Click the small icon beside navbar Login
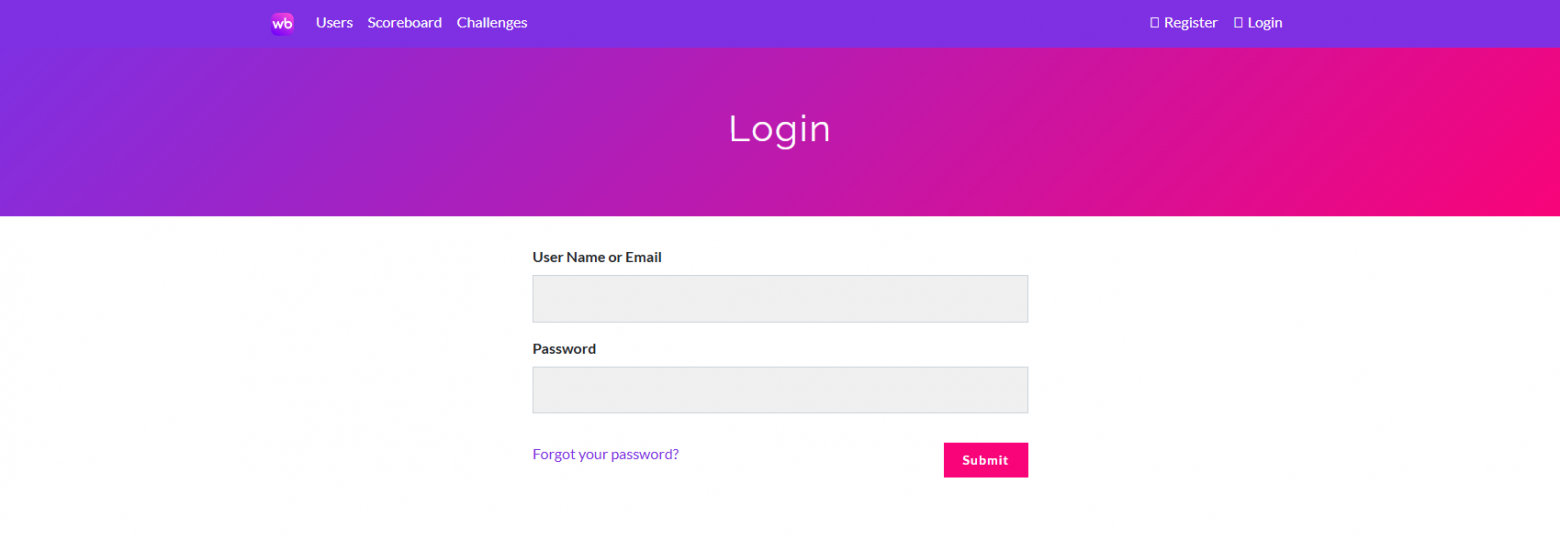This screenshot has width=1560, height=538. click(x=1238, y=22)
